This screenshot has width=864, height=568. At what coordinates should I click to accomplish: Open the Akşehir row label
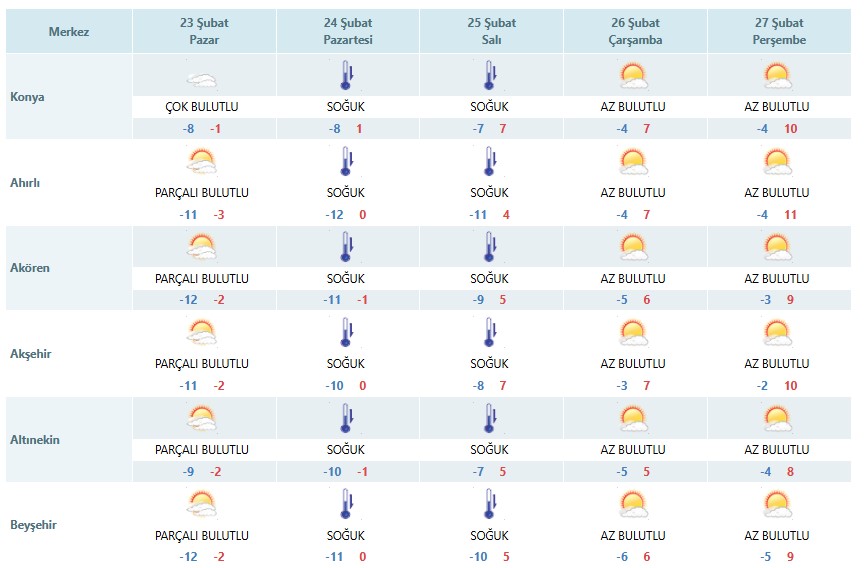point(30,354)
